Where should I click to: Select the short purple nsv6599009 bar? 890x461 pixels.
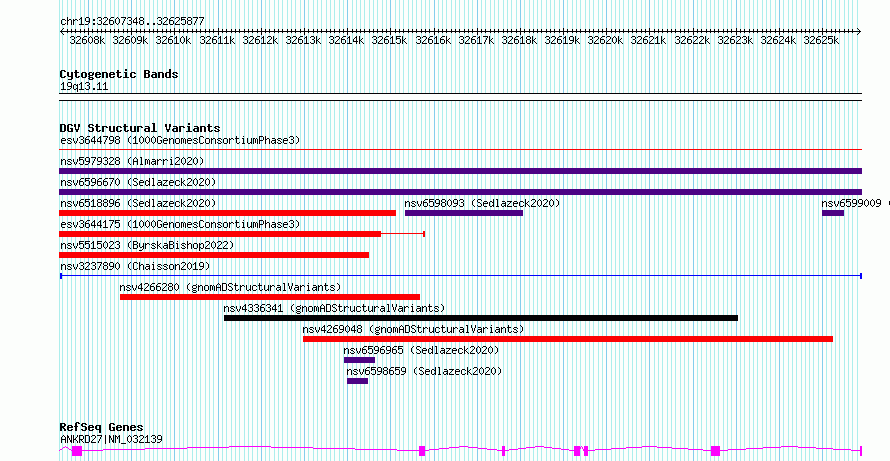click(833, 213)
